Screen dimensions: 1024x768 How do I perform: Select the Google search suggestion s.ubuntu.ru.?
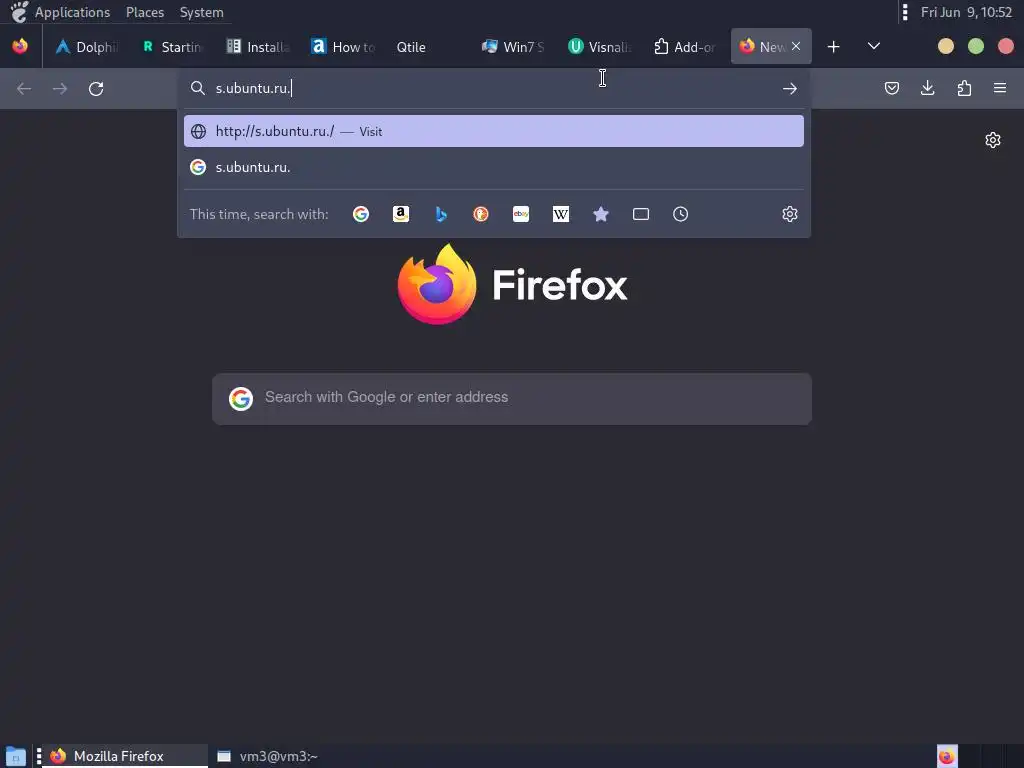coord(494,167)
